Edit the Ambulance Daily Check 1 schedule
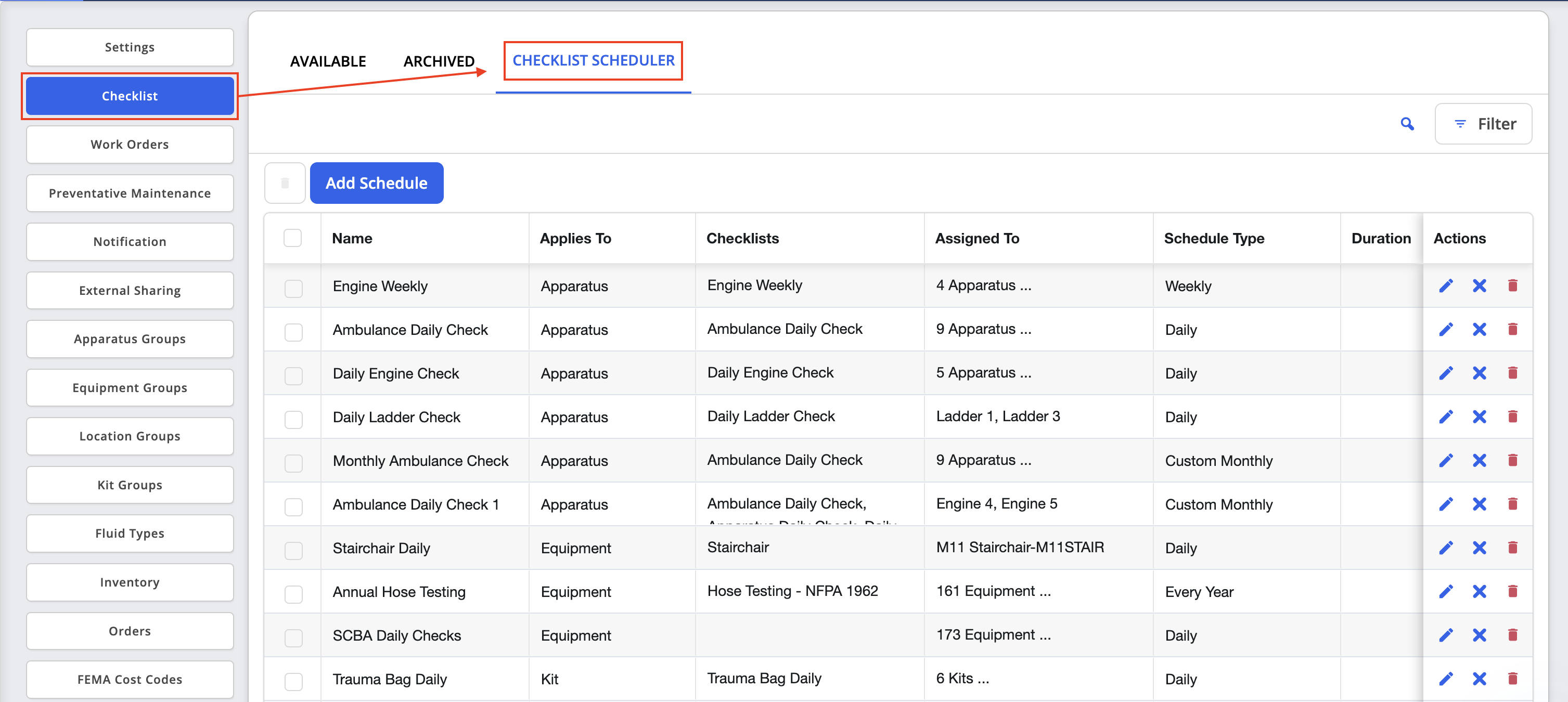1568x702 pixels. coord(1446,505)
